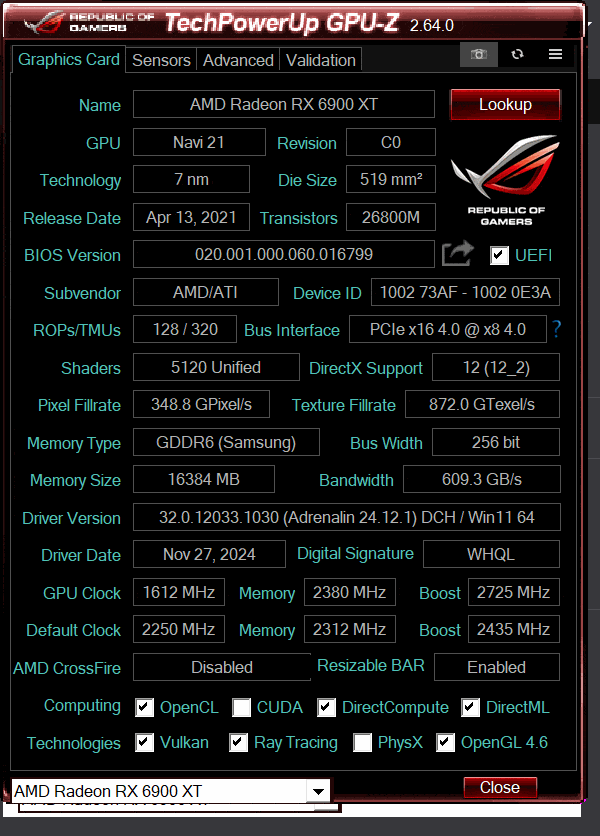Click the BIOS Version value field
600x836 pixels.
[284, 254]
